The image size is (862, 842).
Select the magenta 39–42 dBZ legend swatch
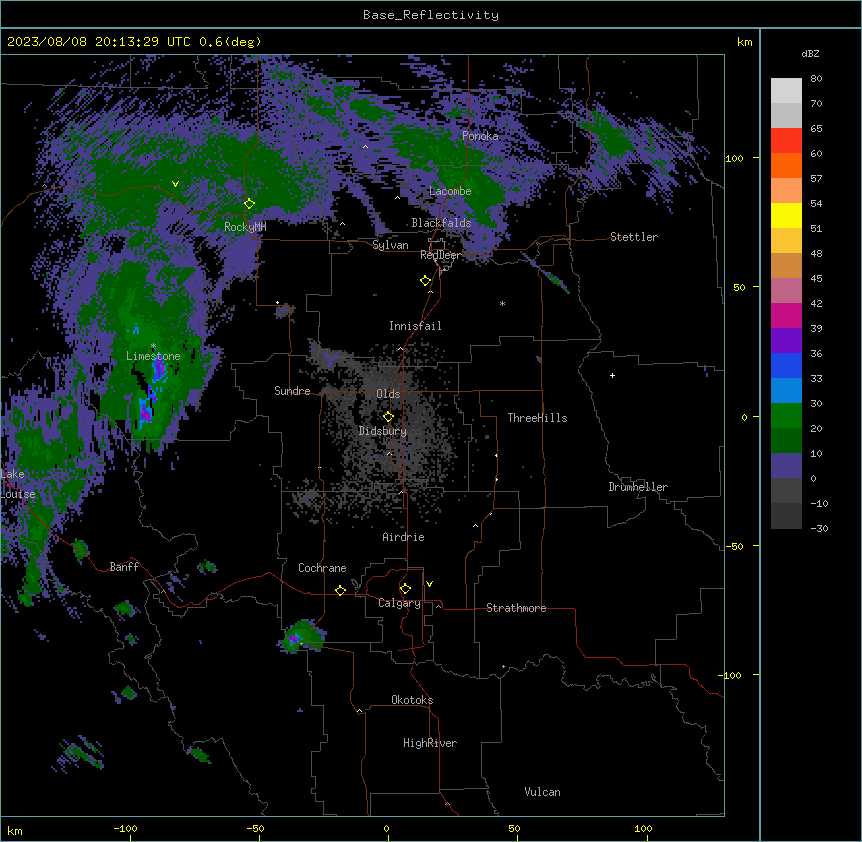(x=786, y=315)
